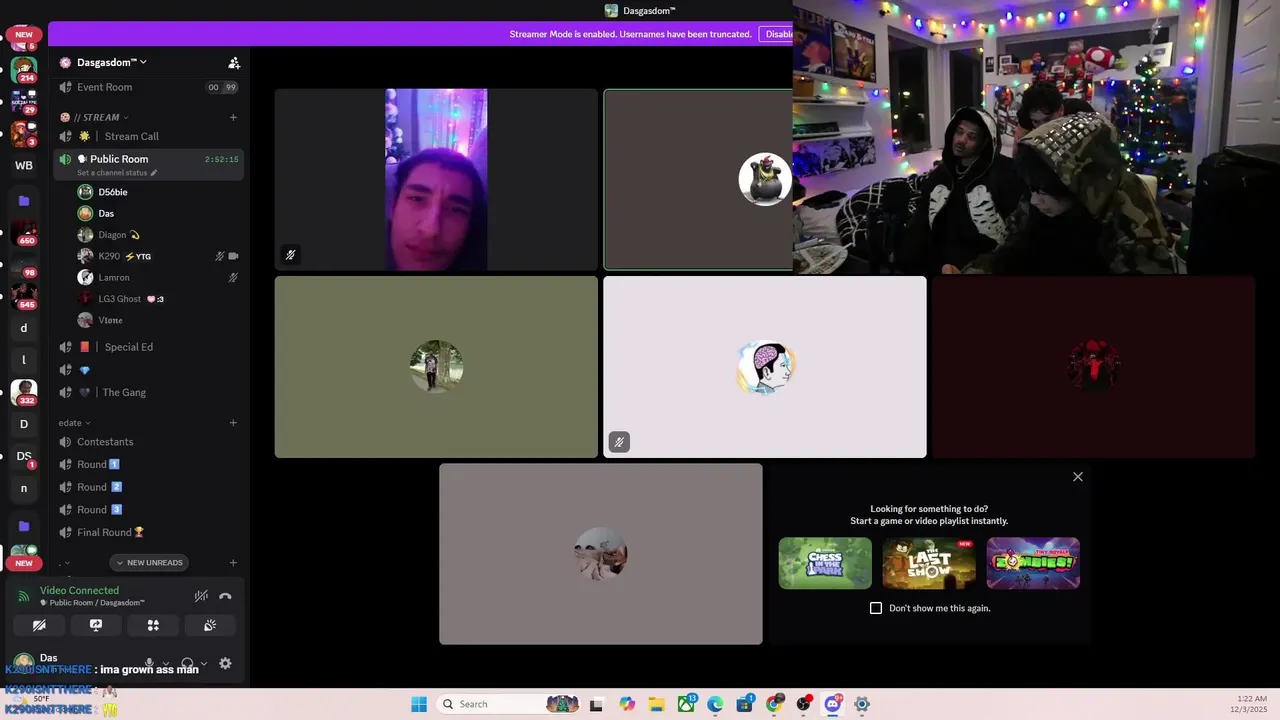Open the Windows Start menu
This screenshot has width=1280, height=720.
click(419, 704)
